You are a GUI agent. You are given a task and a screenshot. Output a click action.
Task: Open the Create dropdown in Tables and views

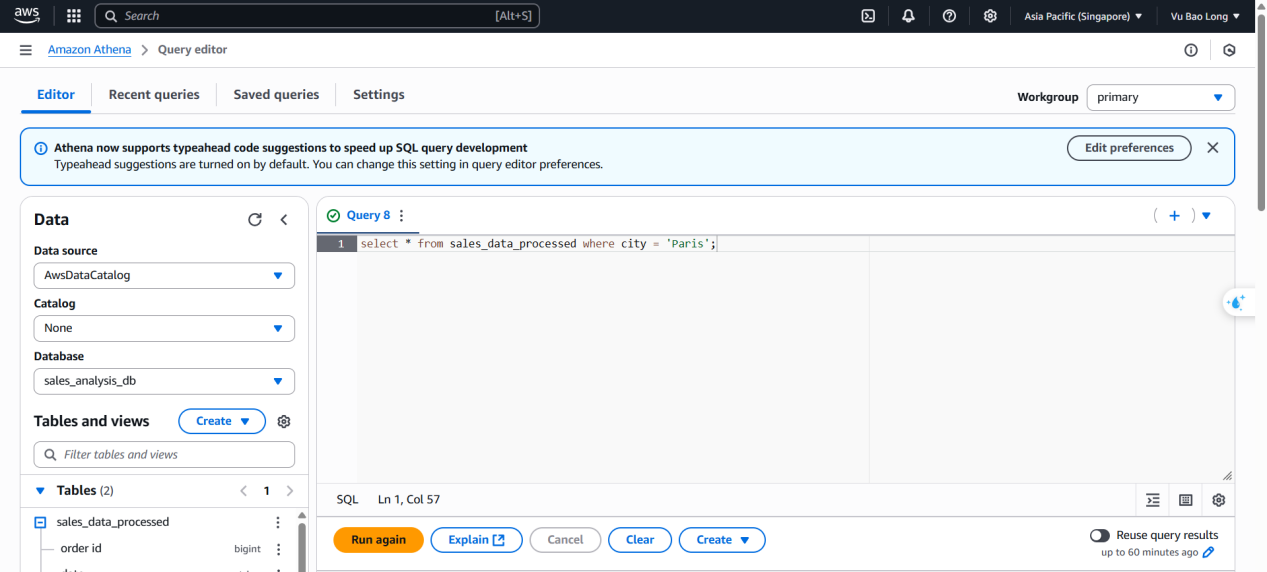point(222,421)
